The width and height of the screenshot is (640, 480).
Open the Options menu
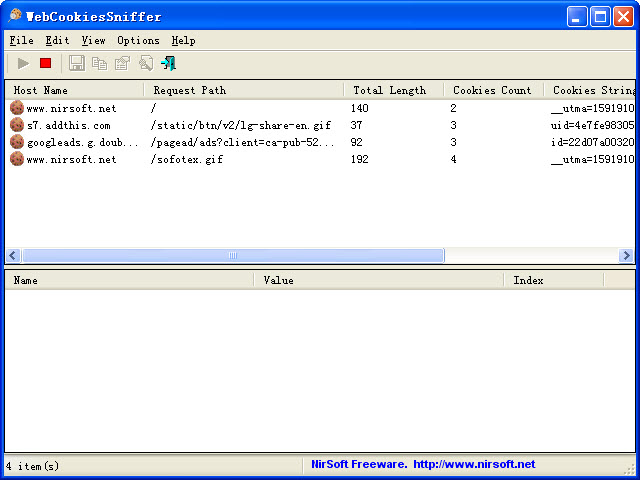click(x=138, y=41)
